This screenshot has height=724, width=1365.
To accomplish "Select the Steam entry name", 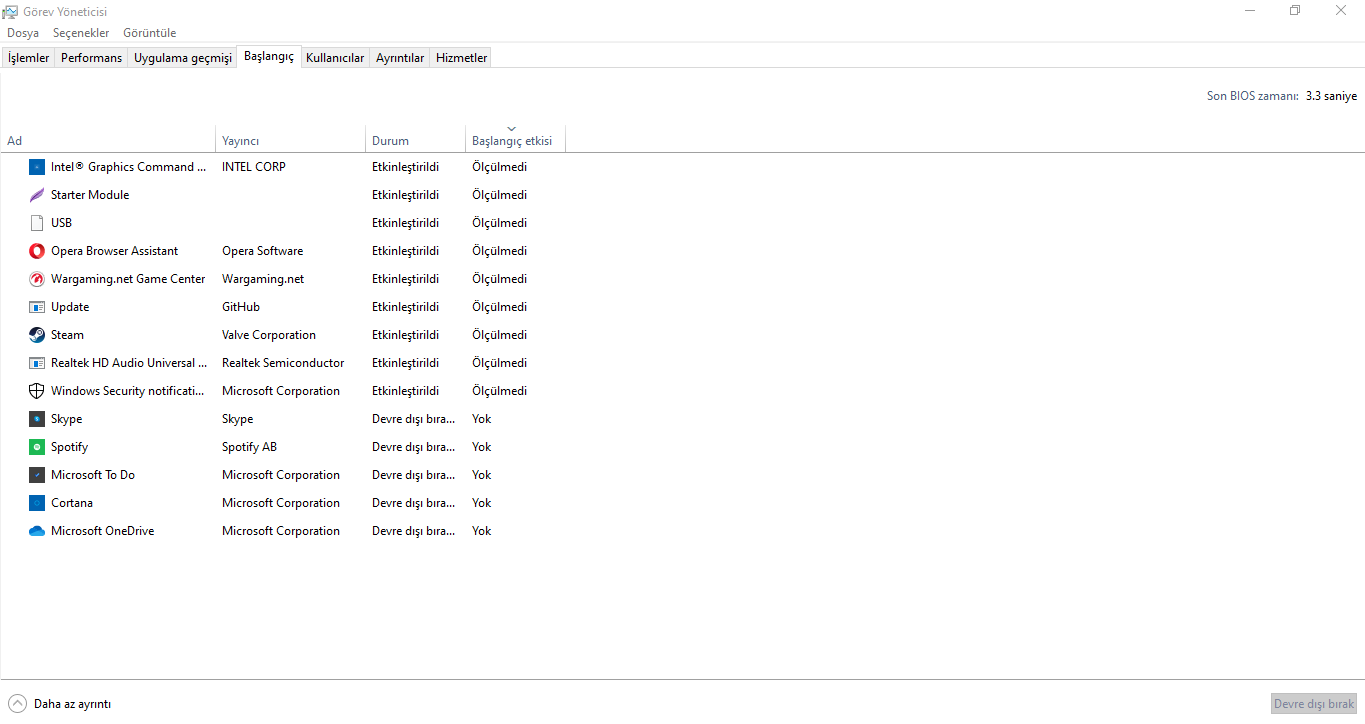I will (x=68, y=335).
